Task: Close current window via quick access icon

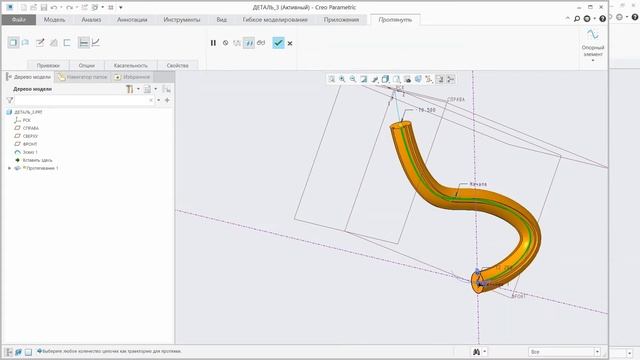Action: 111,7
